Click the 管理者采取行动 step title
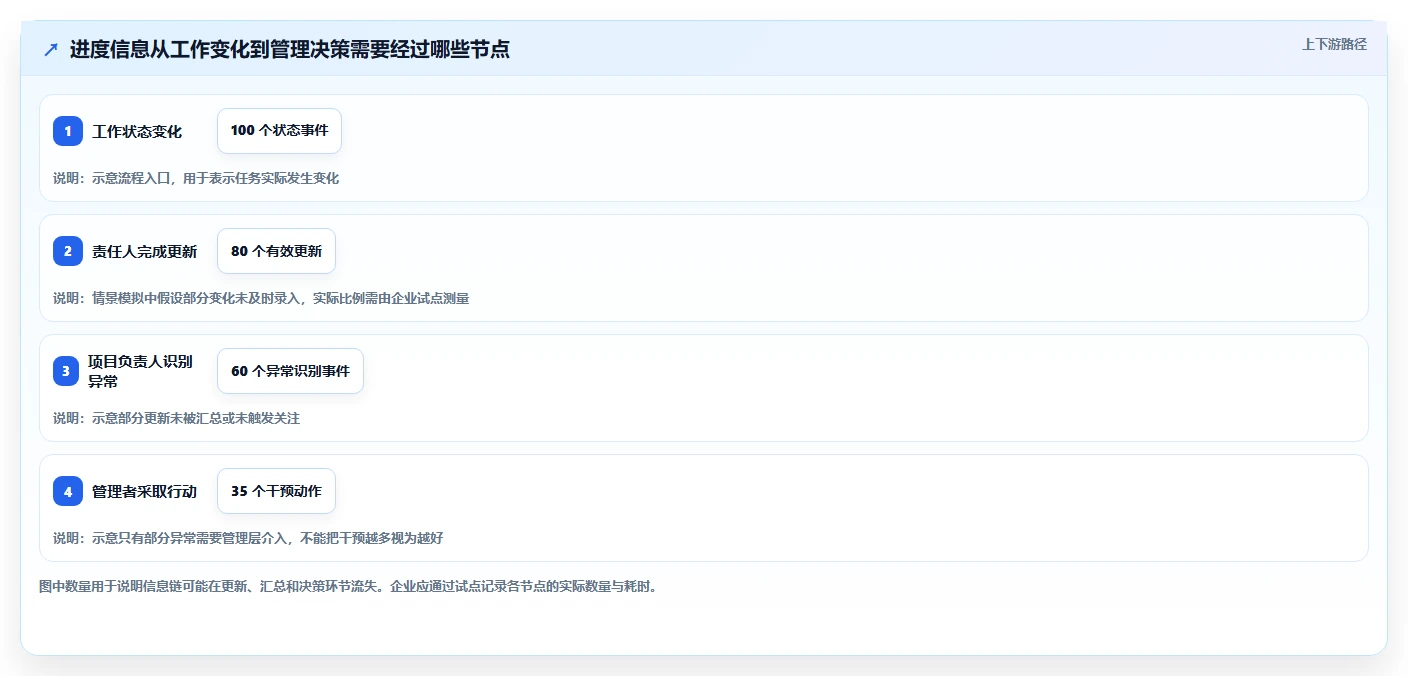The image size is (1408, 676). coord(145,491)
